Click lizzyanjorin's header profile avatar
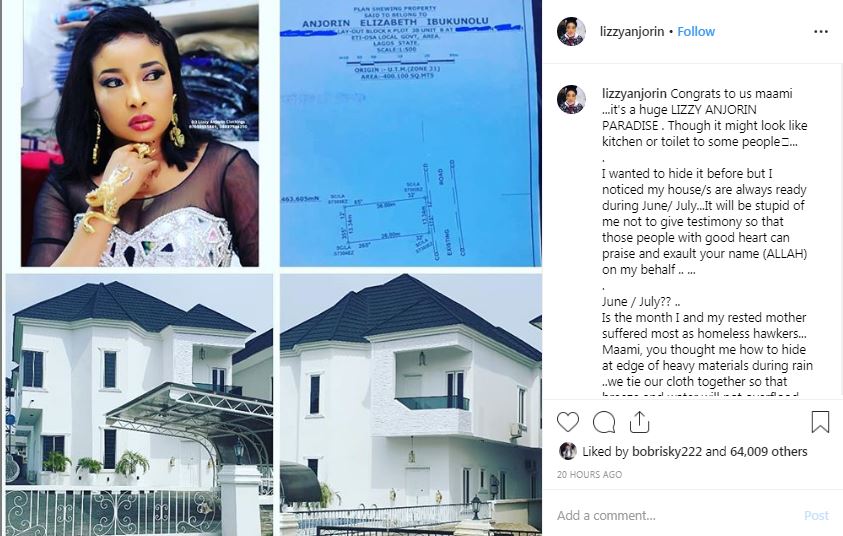Viewport: 843px width, 536px height. click(x=571, y=32)
